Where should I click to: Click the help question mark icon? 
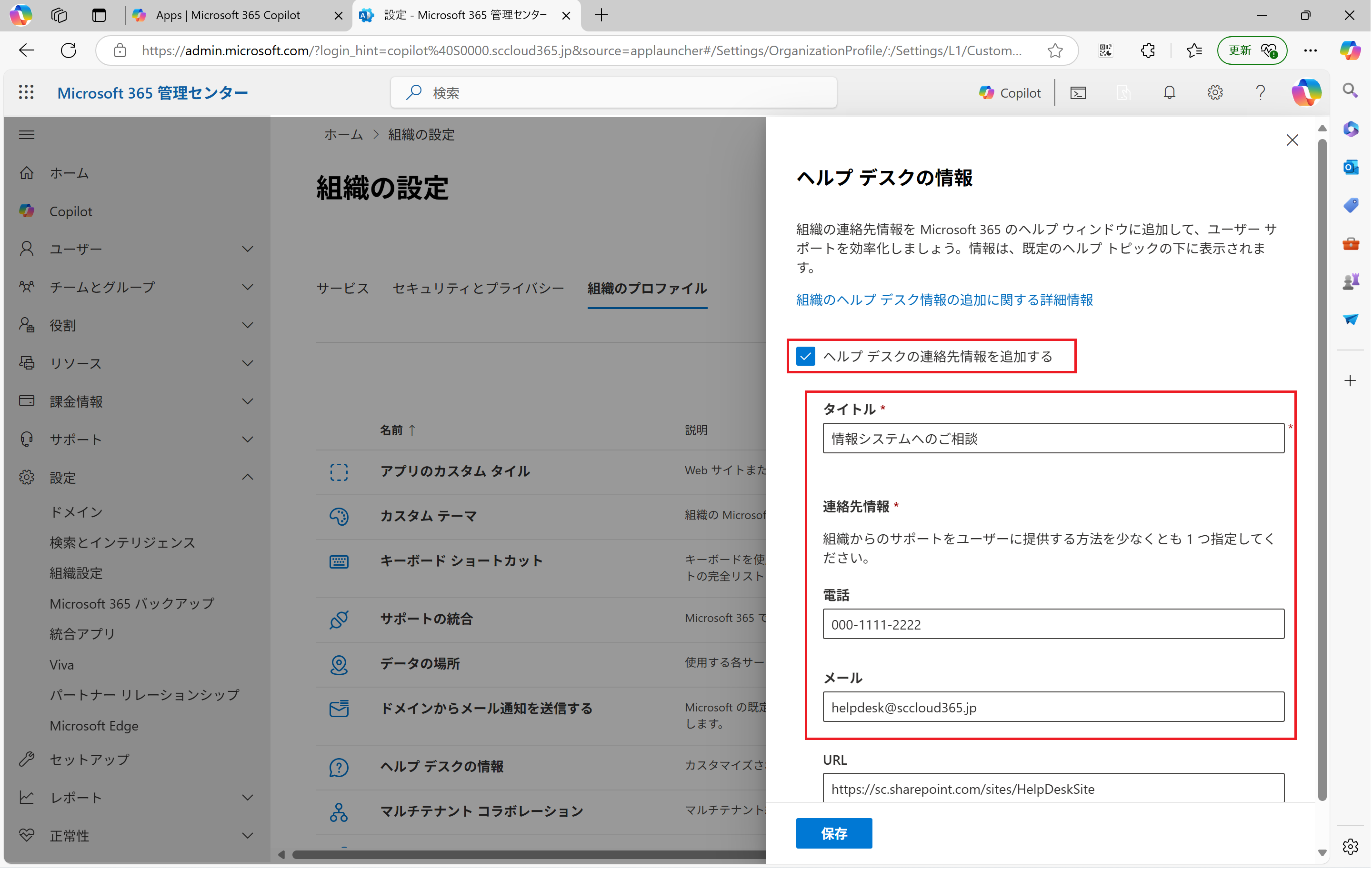coord(1260,92)
